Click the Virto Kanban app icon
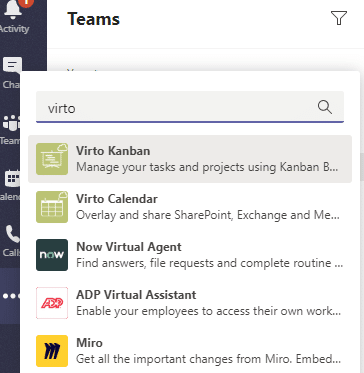 pyautogui.click(x=52, y=159)
